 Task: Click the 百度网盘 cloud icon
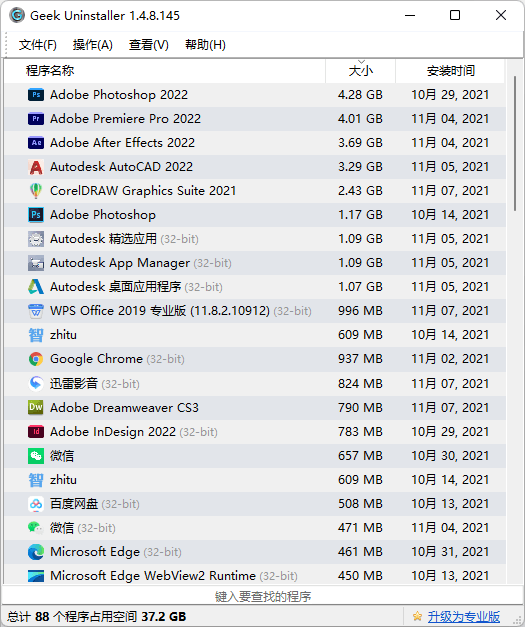pos(36,504)
